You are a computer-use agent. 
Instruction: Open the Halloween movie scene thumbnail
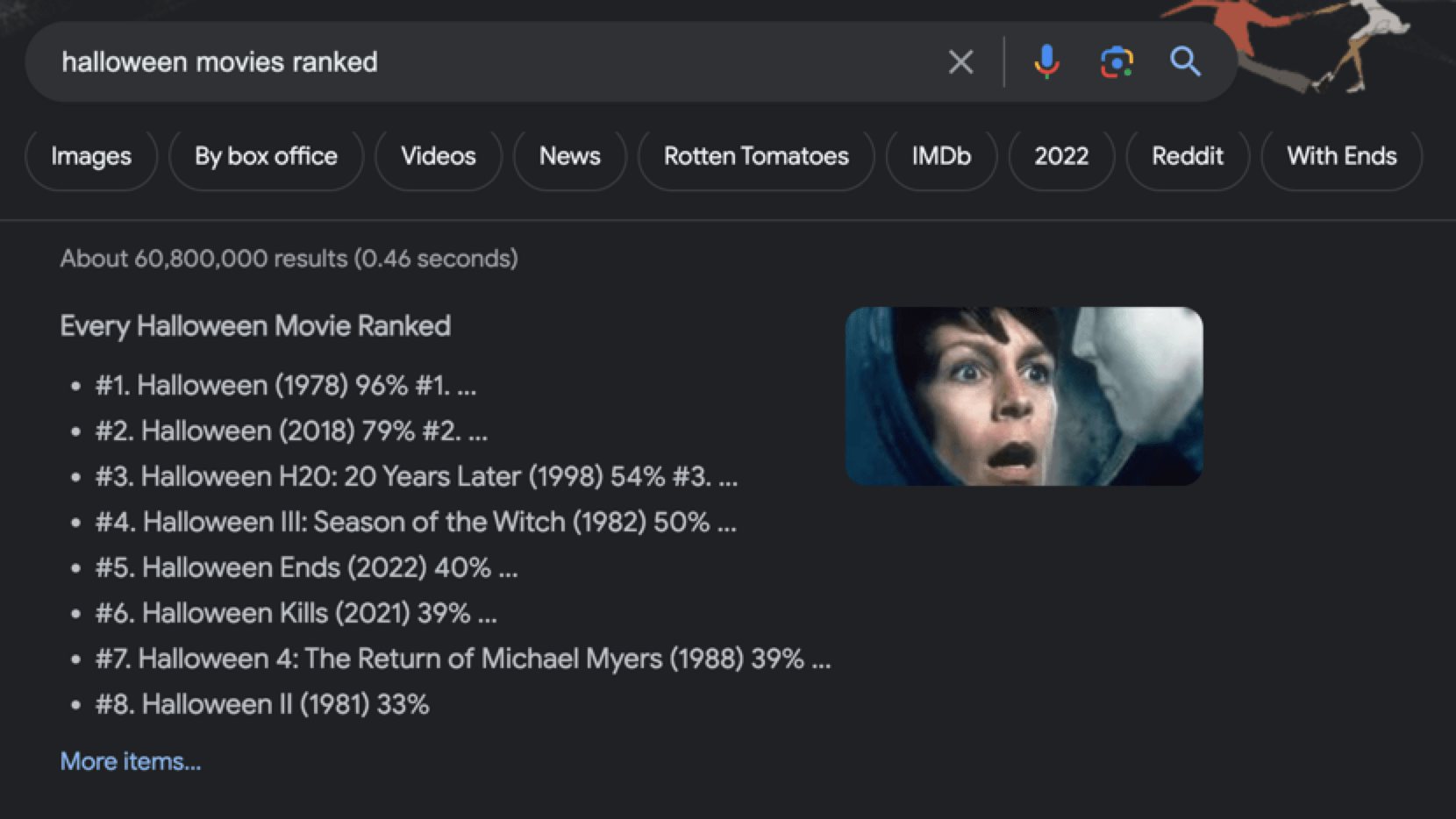pos(1024,395)
